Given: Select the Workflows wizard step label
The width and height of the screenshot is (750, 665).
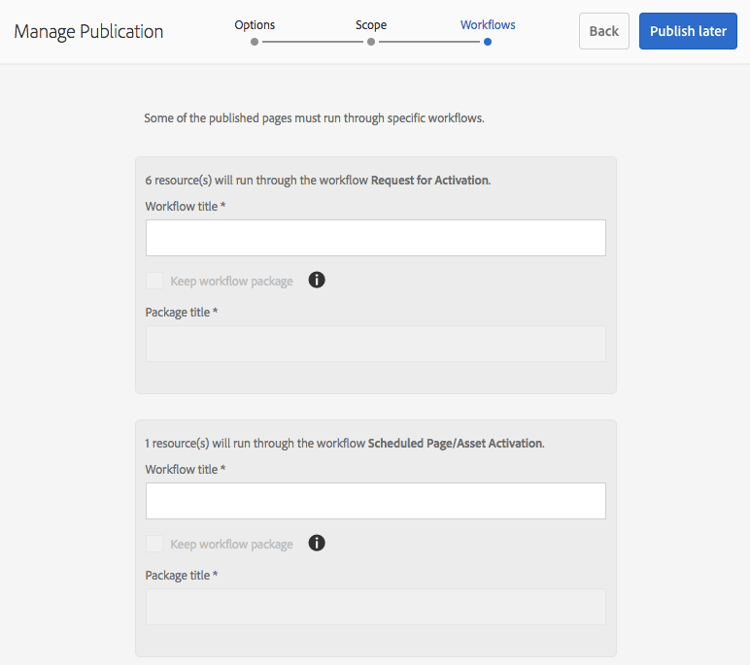Looking at the screenshot, I should (487, 25).
